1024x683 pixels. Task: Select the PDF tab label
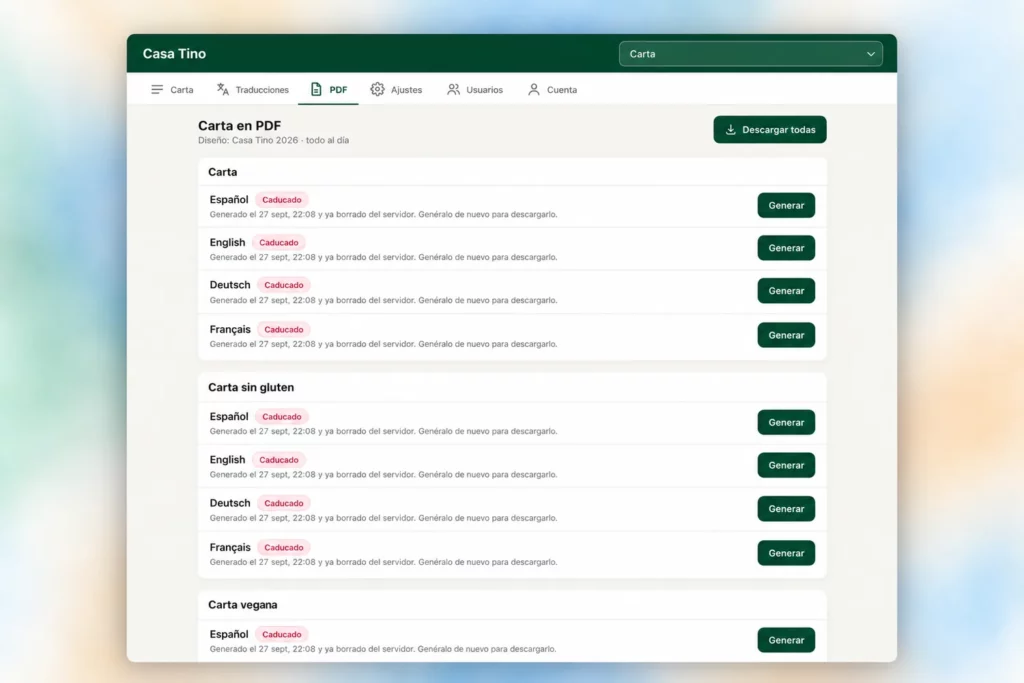pyautogui.click(x=338, y=90)
